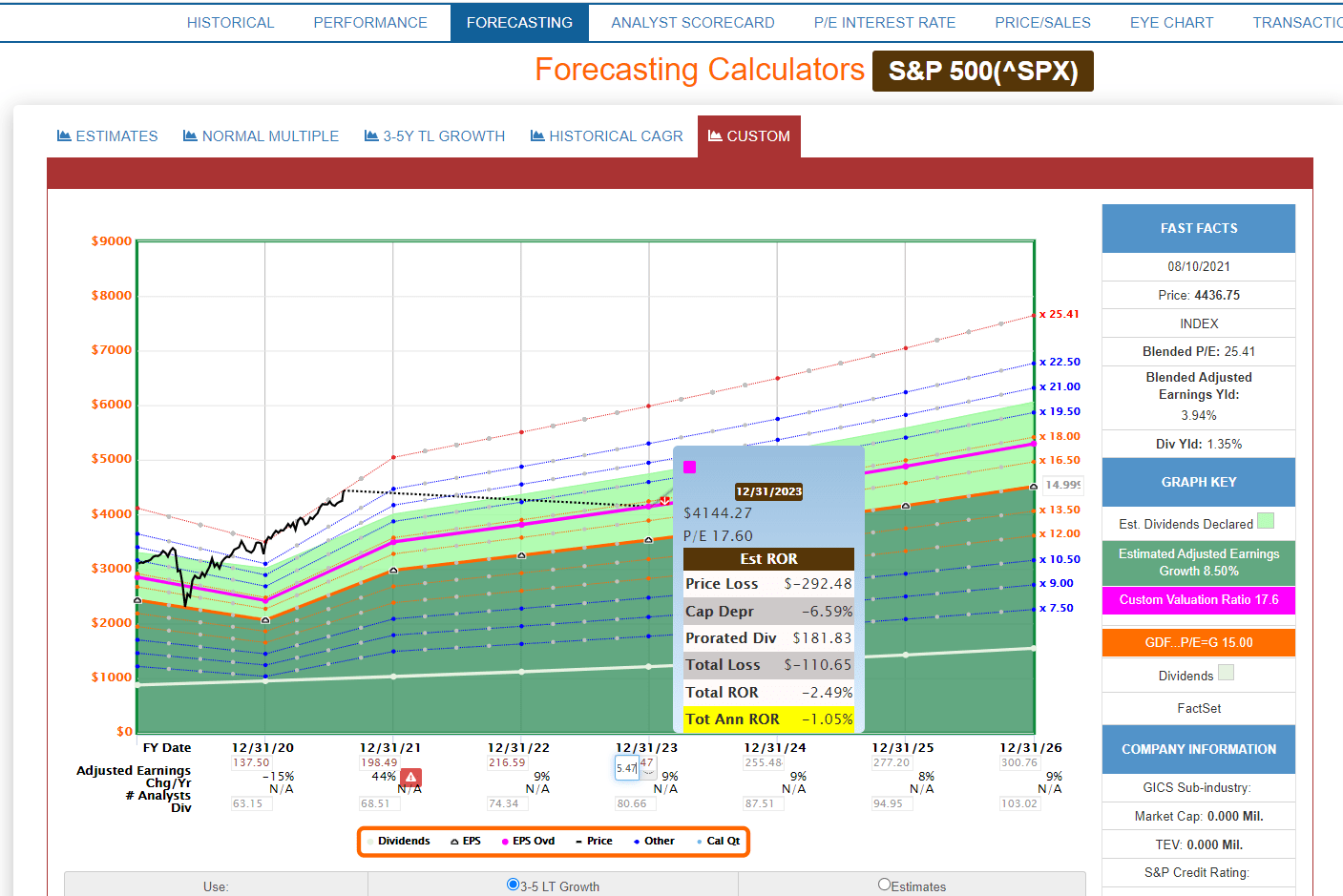Click the GDF P/E=G 15.00 button
Image resolution: width=1343 pixels, height=896 pixels.
point(1198,643)
